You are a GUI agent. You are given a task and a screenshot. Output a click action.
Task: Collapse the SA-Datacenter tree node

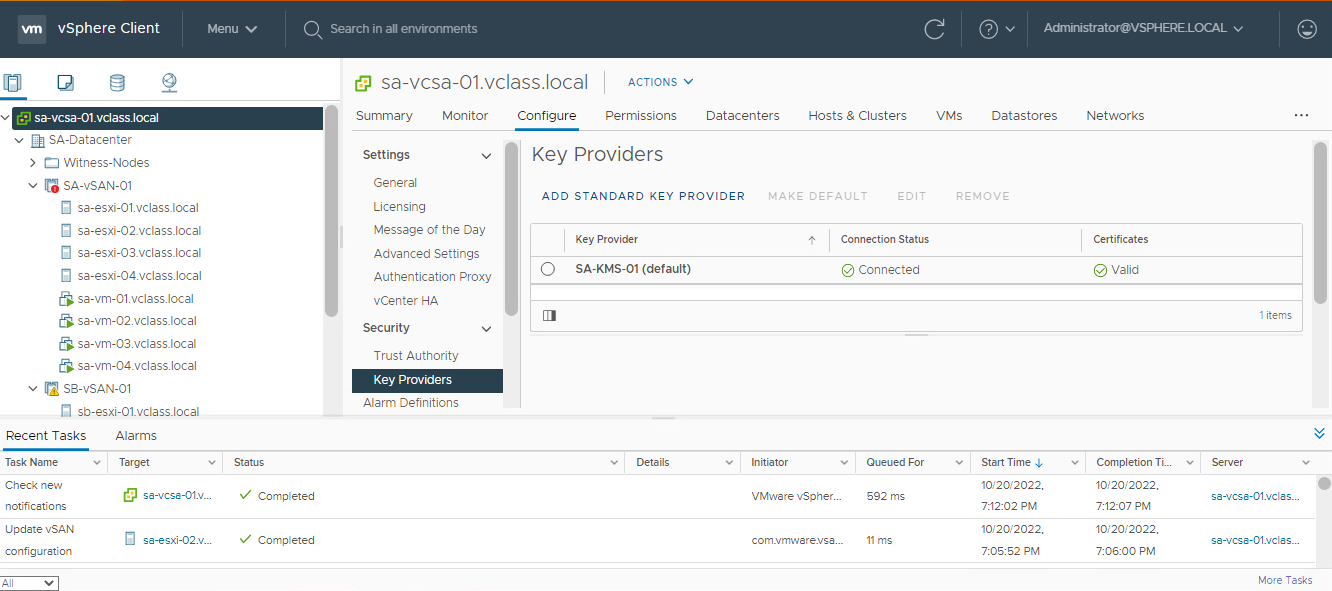click(x=19, y=140)
